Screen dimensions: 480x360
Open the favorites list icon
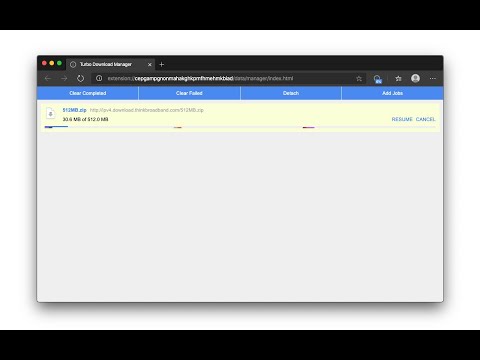(x=398, y=78)
